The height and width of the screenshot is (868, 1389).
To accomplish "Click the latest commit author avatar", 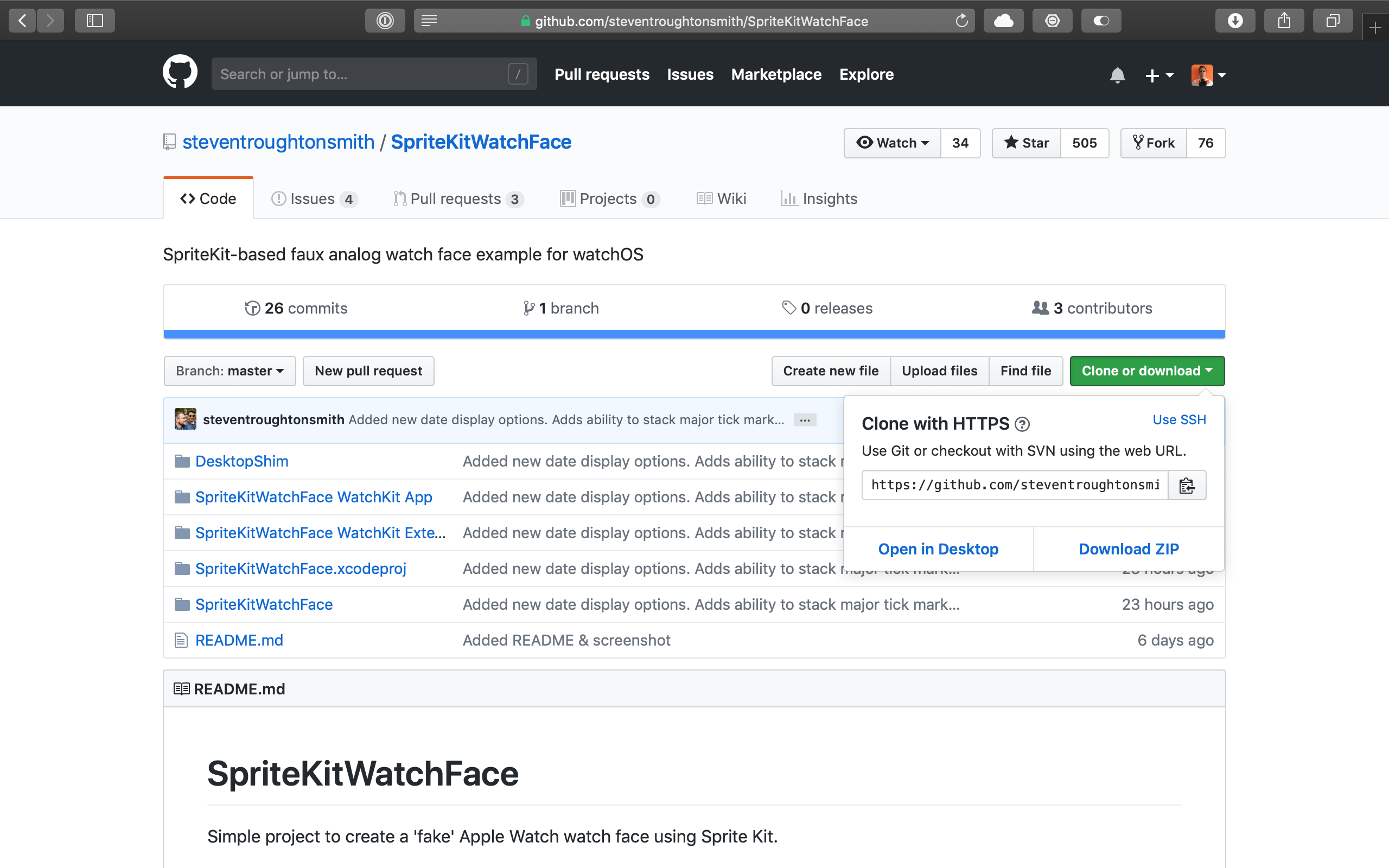I will point(186,419).
